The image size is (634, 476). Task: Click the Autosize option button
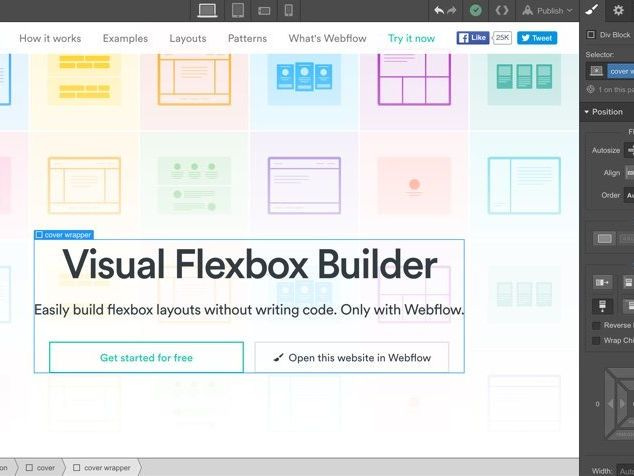click(x=629, y=150)
